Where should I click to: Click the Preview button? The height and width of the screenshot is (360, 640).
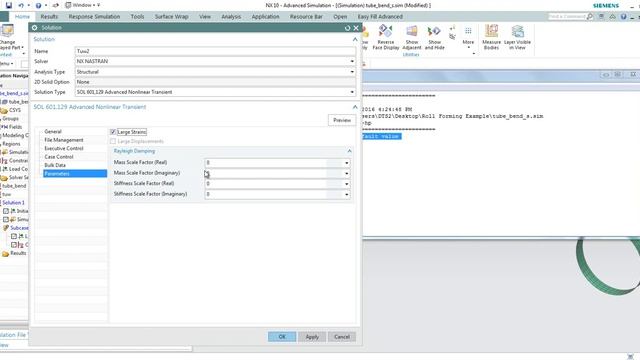coord(342,120)
